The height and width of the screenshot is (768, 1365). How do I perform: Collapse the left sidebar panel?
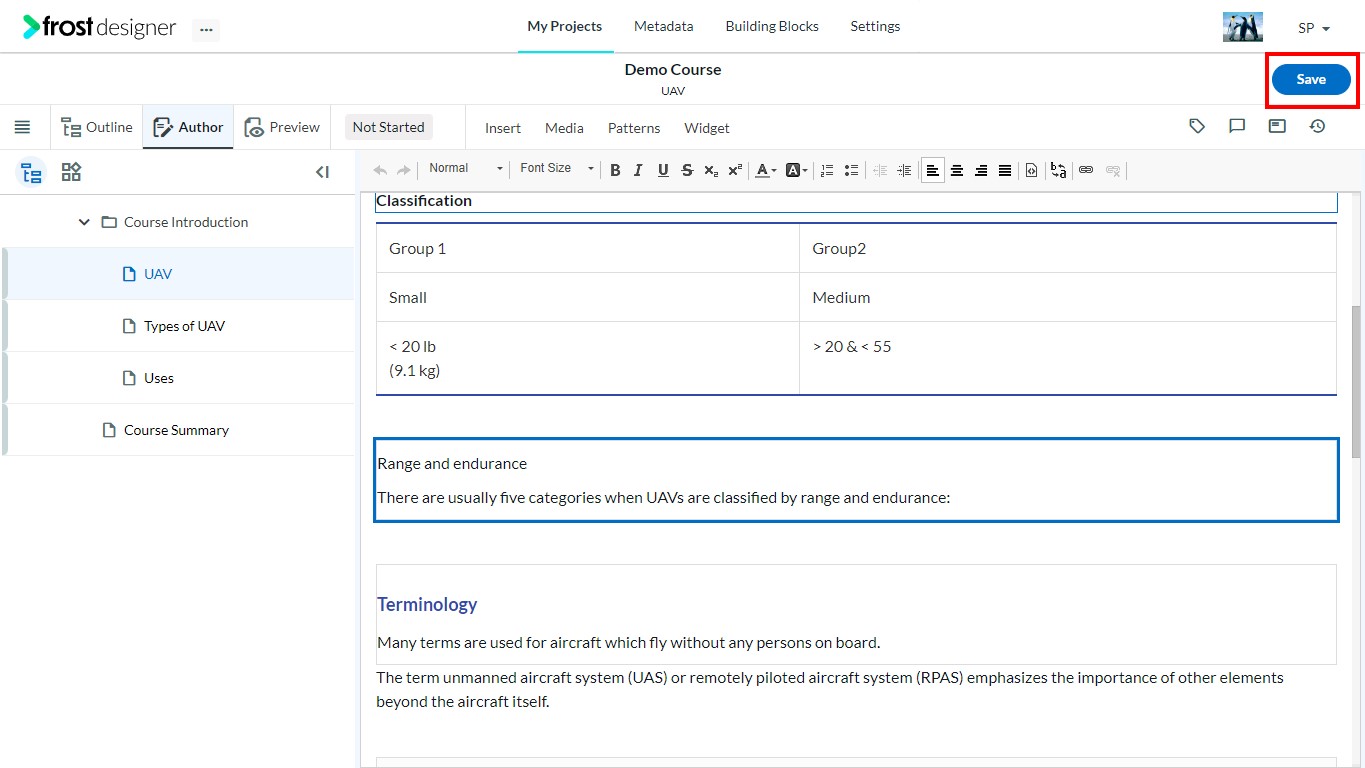click(322, 172)
